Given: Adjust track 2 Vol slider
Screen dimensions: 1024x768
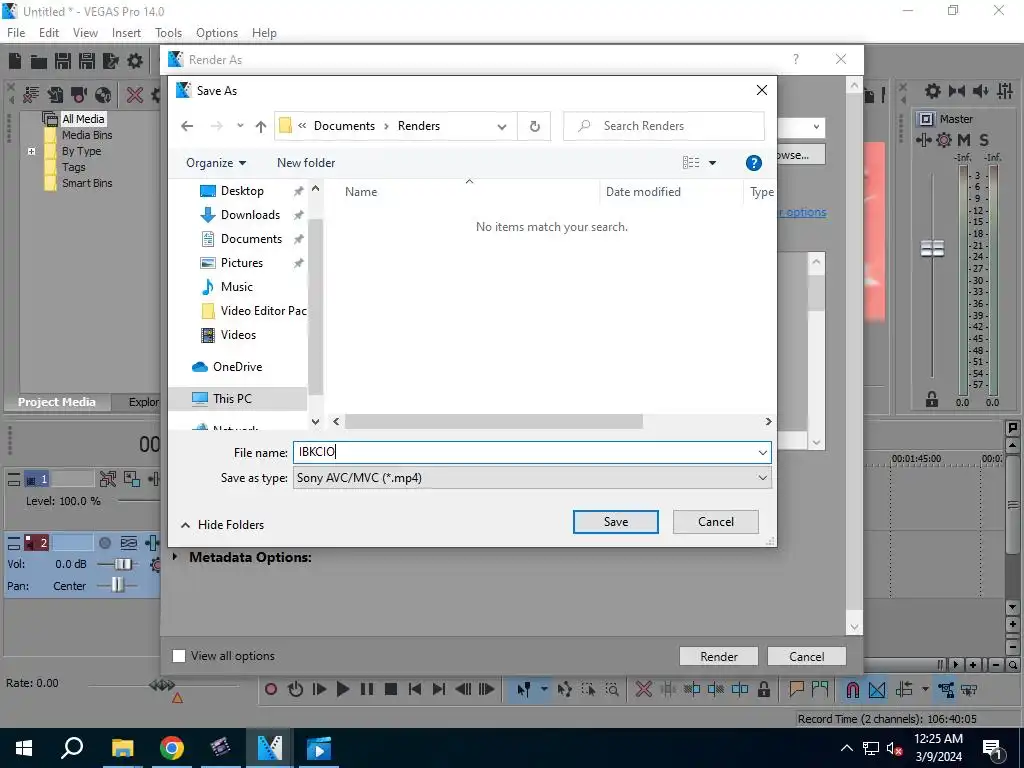Looking at the screenshot, I should click(123, 564).
